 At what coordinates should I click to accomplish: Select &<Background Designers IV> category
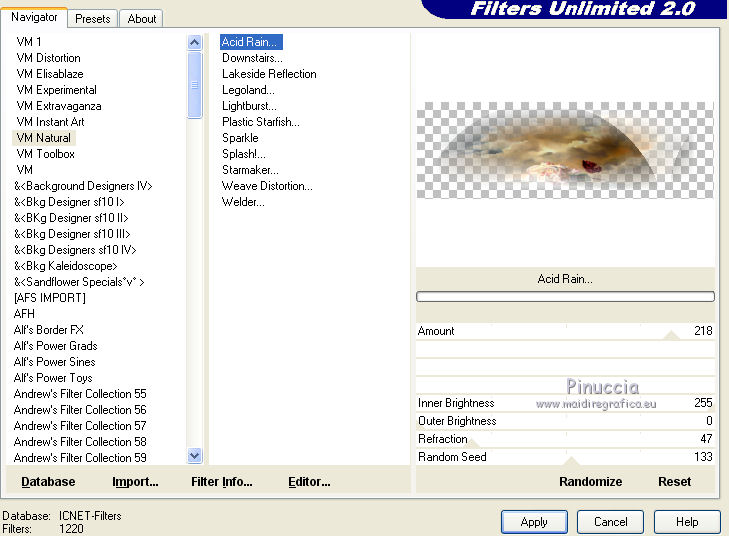click(x=83, y=186)
